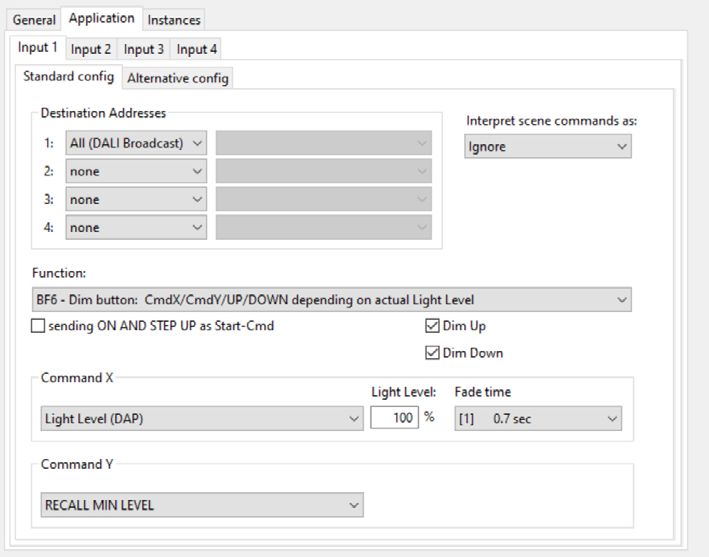Switch to Input 2 tab
The image size is (709, 557).
click(91, 49)
